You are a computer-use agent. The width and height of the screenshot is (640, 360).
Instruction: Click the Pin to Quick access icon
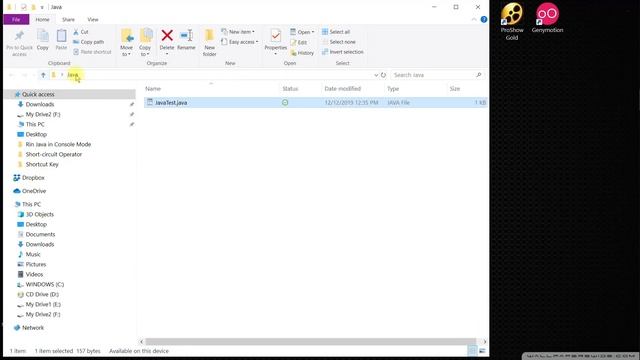tap(19, 36)
